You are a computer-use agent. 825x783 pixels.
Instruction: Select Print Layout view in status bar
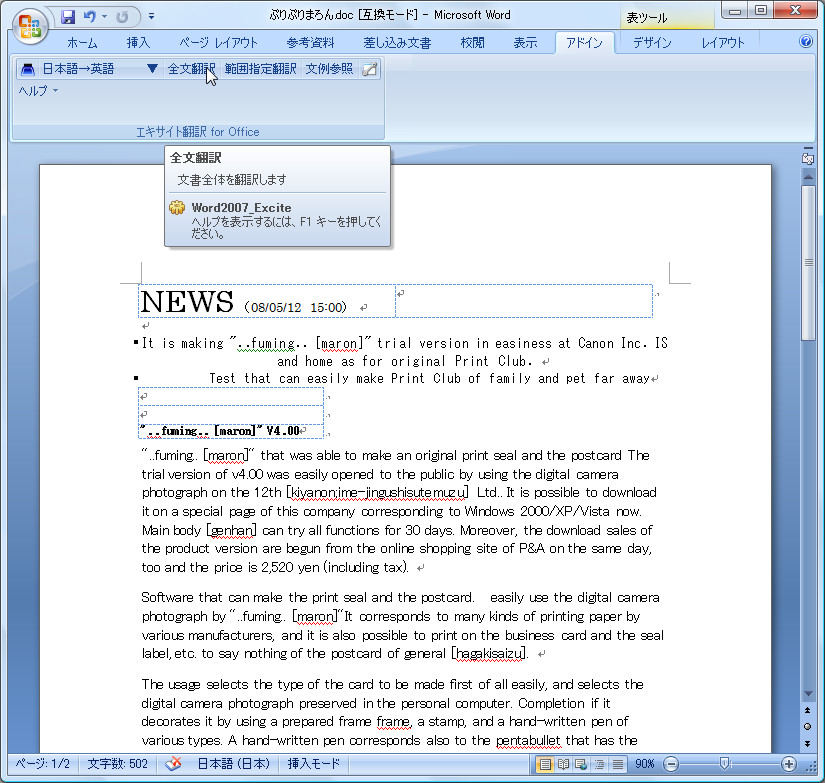click(x=546, y=764)
